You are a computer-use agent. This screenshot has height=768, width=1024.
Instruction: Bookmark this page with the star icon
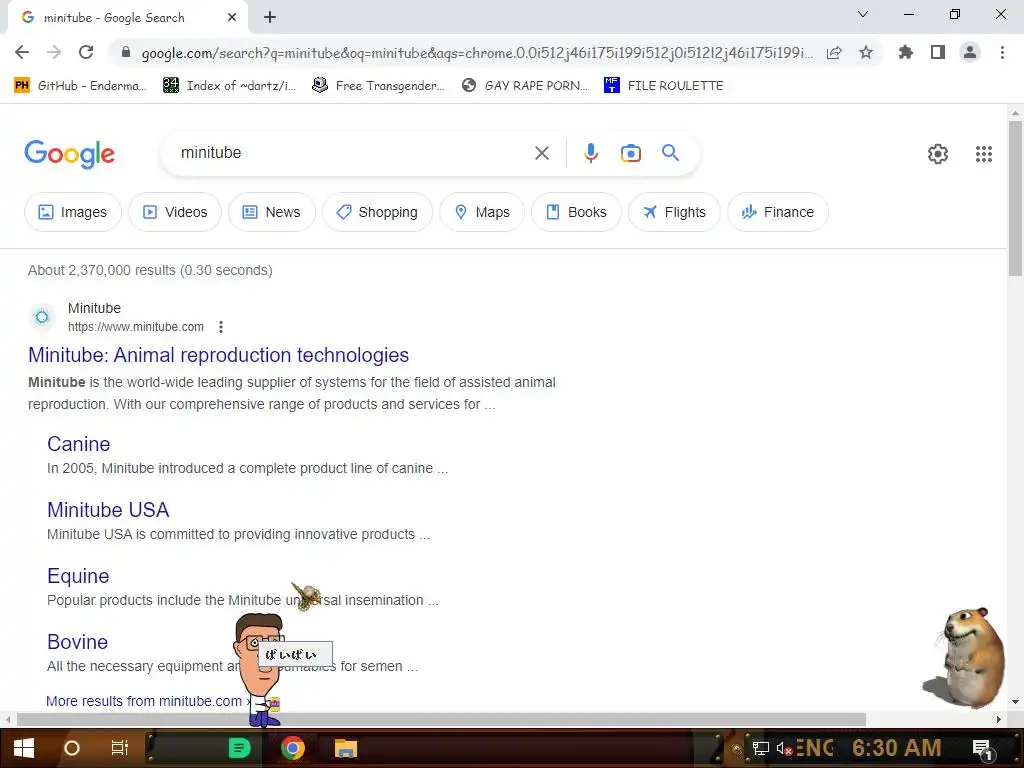coord(866,52)
